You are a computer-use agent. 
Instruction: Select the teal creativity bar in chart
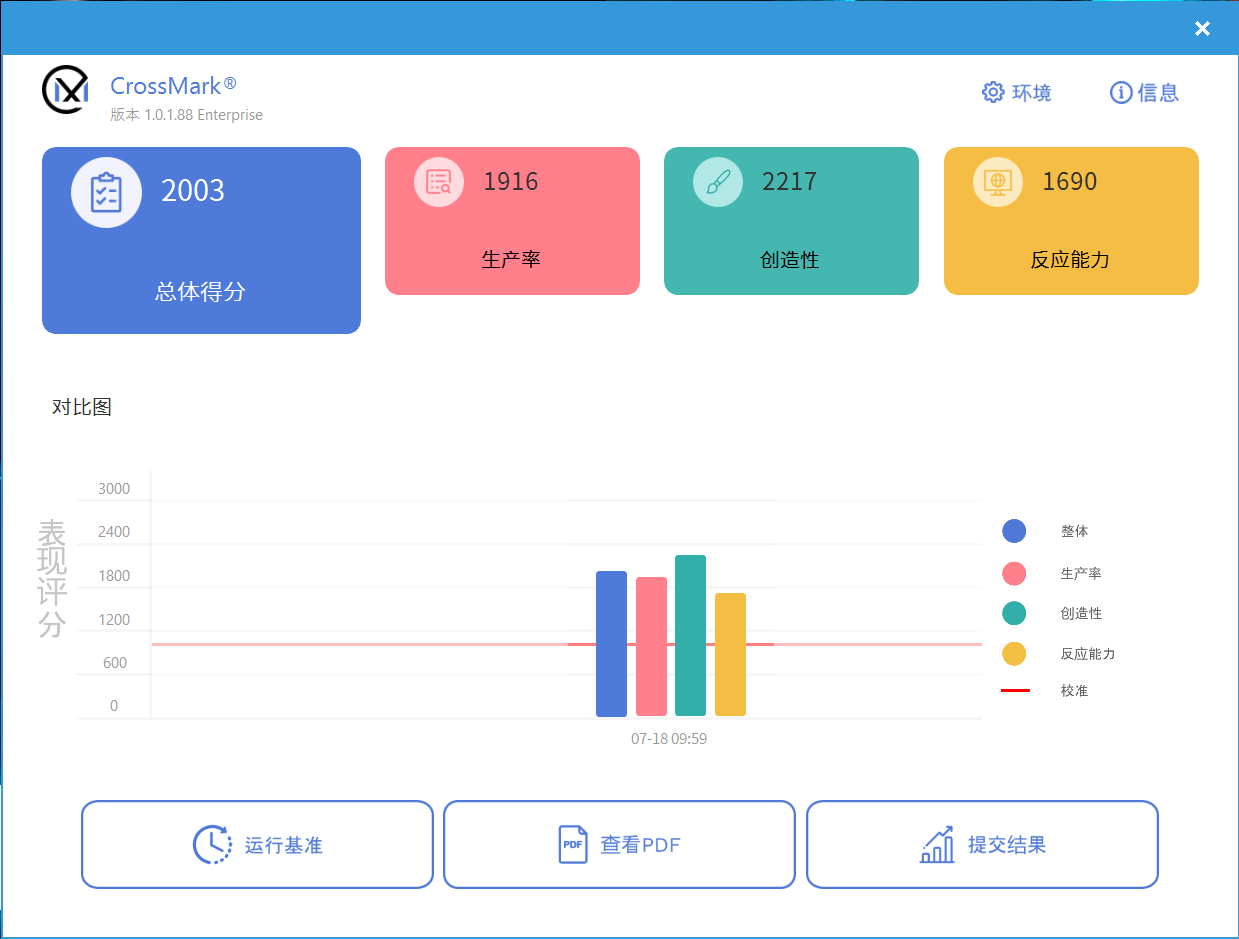690,635
